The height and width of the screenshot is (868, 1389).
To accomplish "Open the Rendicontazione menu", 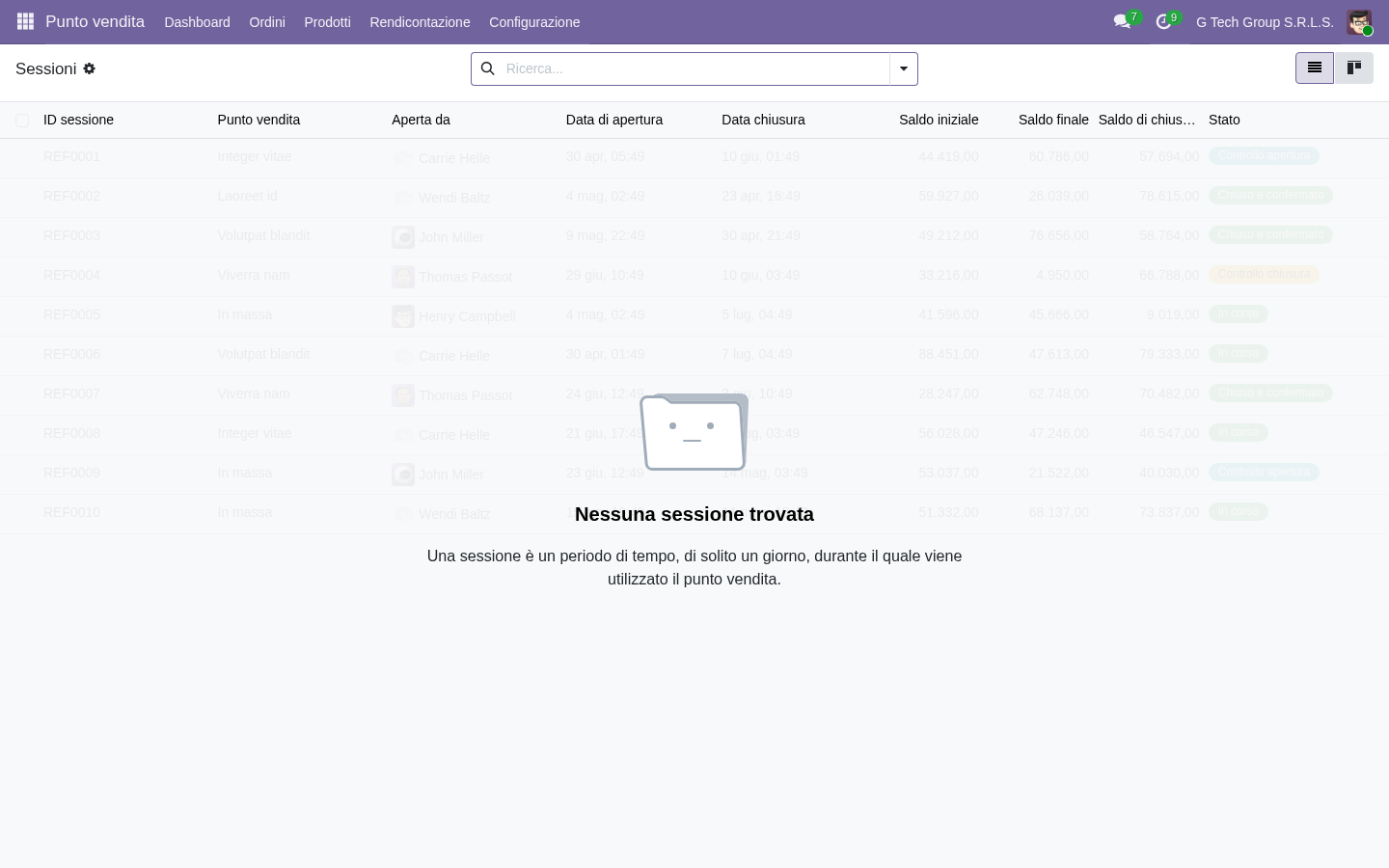I will pyautogui.click(x=420, y=22).
